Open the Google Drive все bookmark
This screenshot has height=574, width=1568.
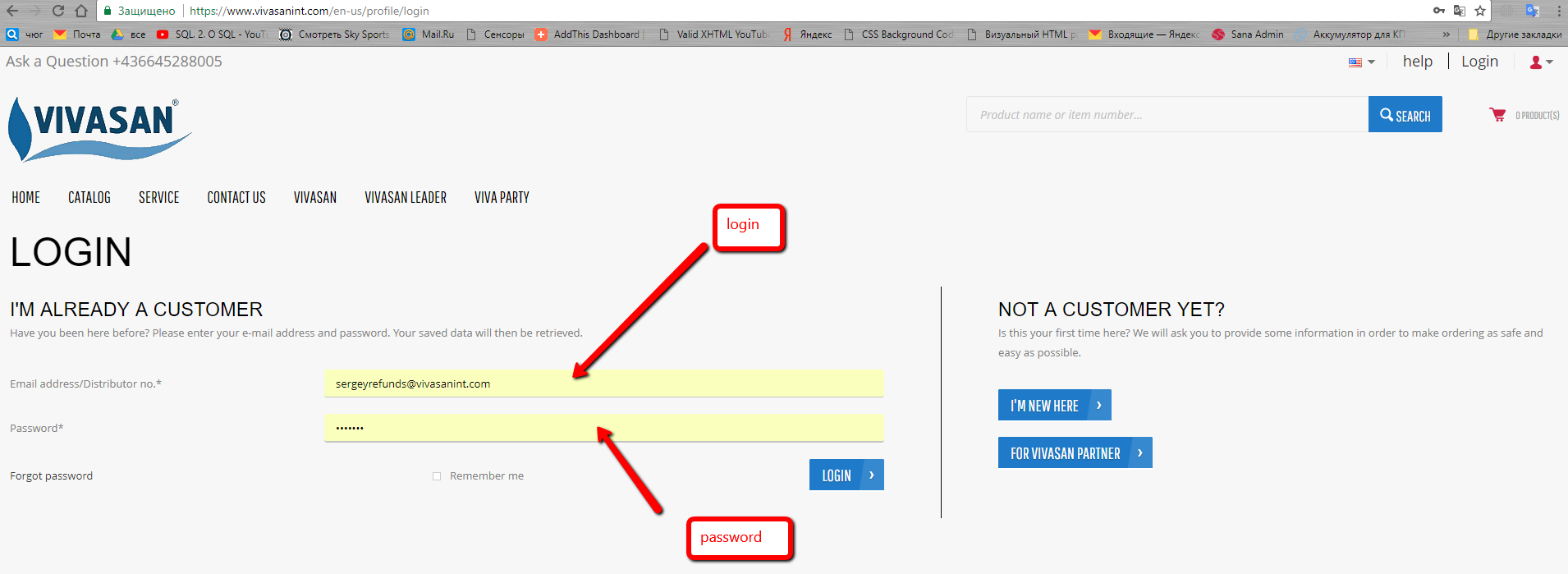click(128, 34)
